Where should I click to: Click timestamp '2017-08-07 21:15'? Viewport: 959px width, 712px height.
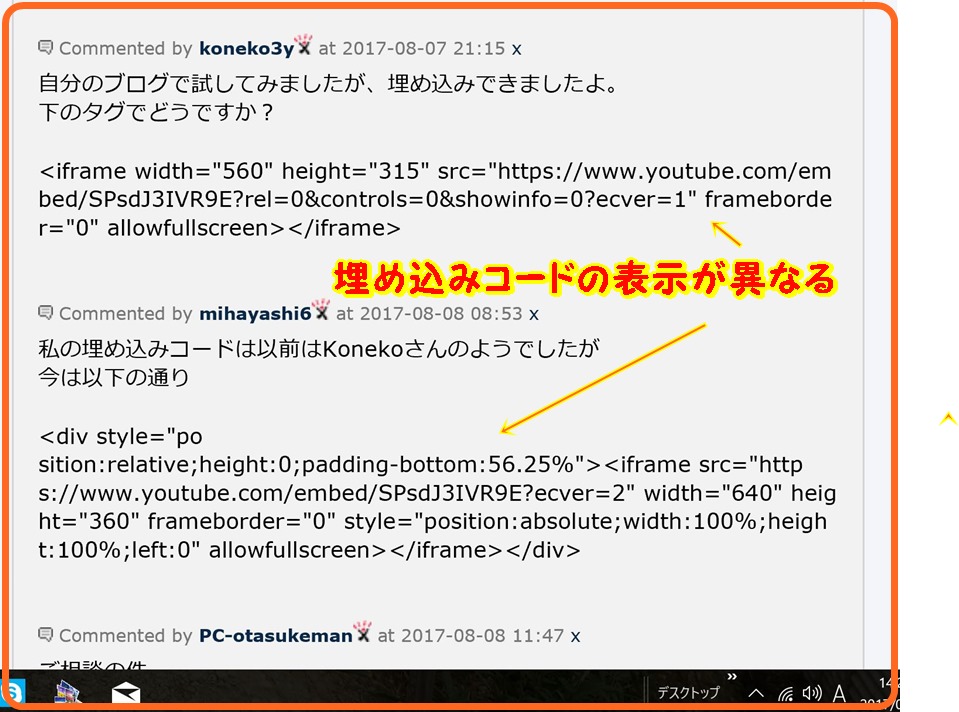point(424,48)
